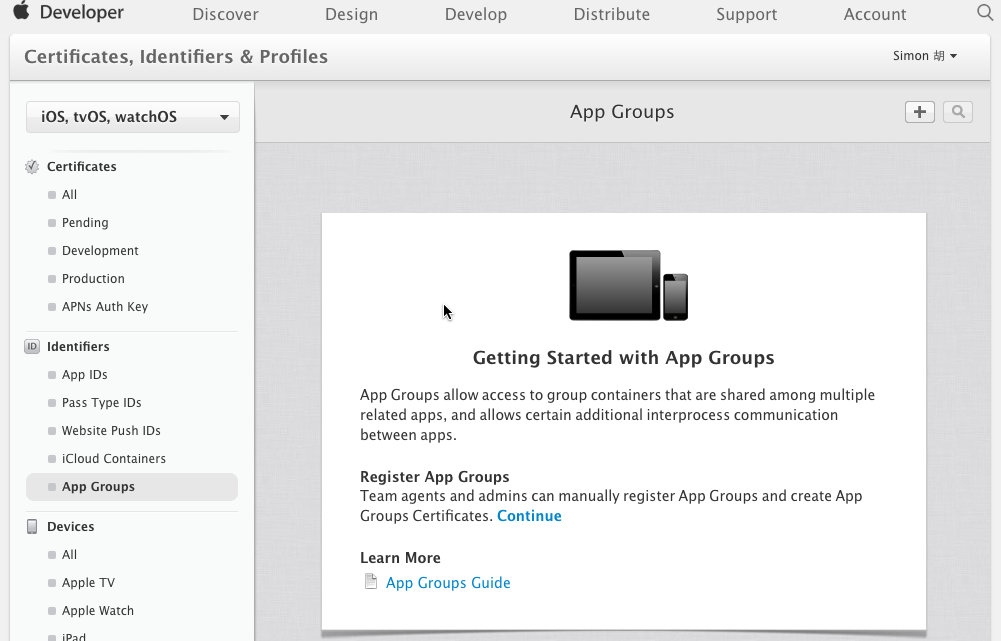The width and height of the screenshot is (1001, 641).
Task: Select All under Certificates
Action: click(x=69, y=195)
